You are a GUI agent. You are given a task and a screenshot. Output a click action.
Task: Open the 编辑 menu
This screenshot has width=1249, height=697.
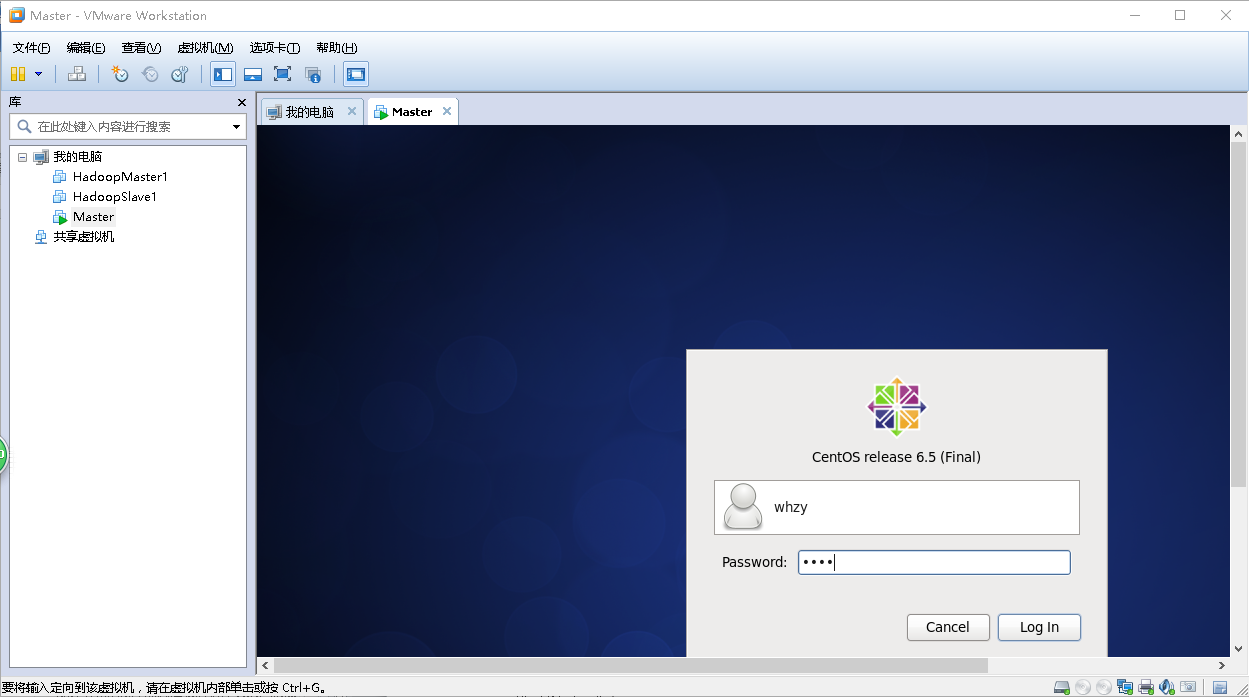(86, 48)
